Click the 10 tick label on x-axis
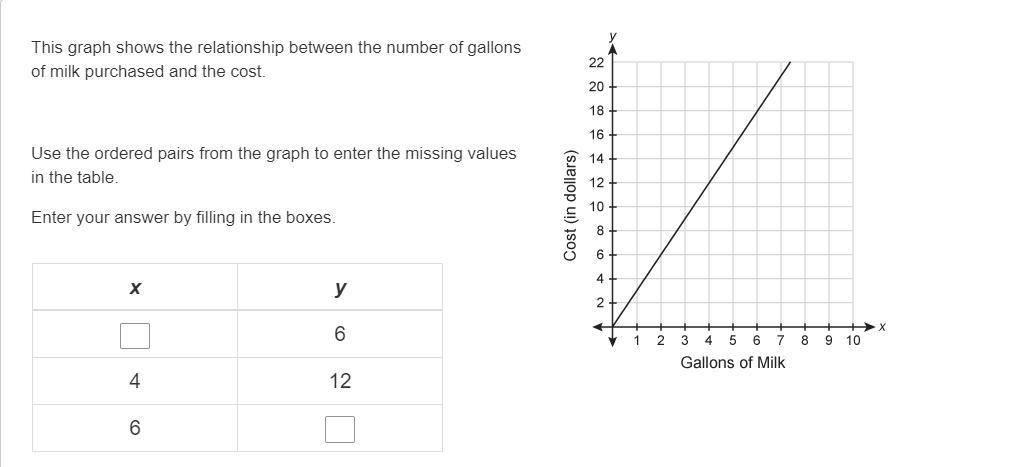The width and height of the screenshot is (1024, 467). pos(853,340)
